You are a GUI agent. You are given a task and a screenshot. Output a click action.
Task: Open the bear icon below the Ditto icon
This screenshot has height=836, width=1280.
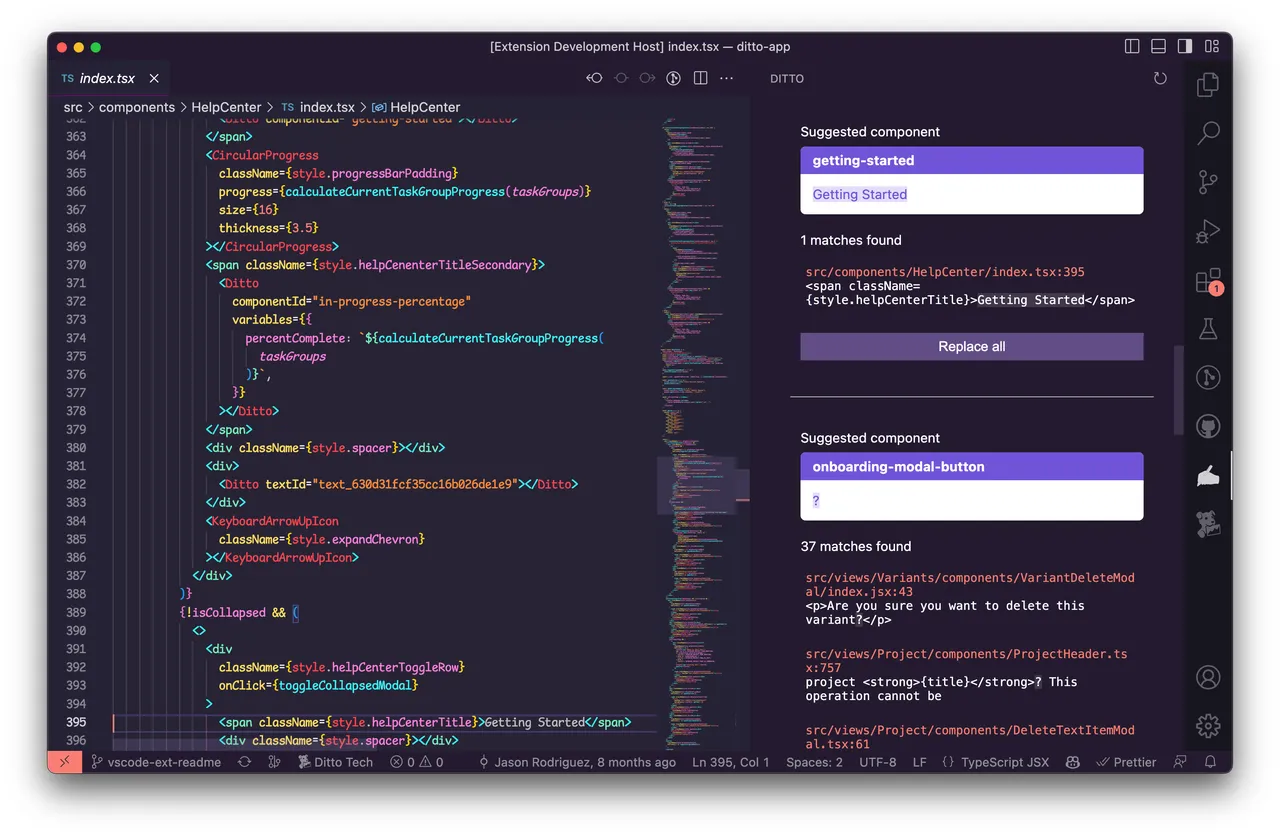coord(1208,523)
